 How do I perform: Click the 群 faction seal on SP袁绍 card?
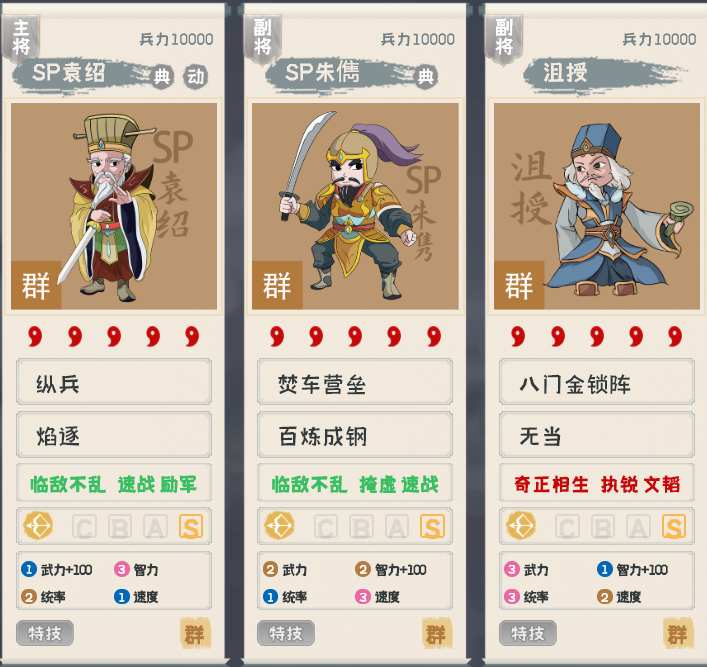pos(195,634)
